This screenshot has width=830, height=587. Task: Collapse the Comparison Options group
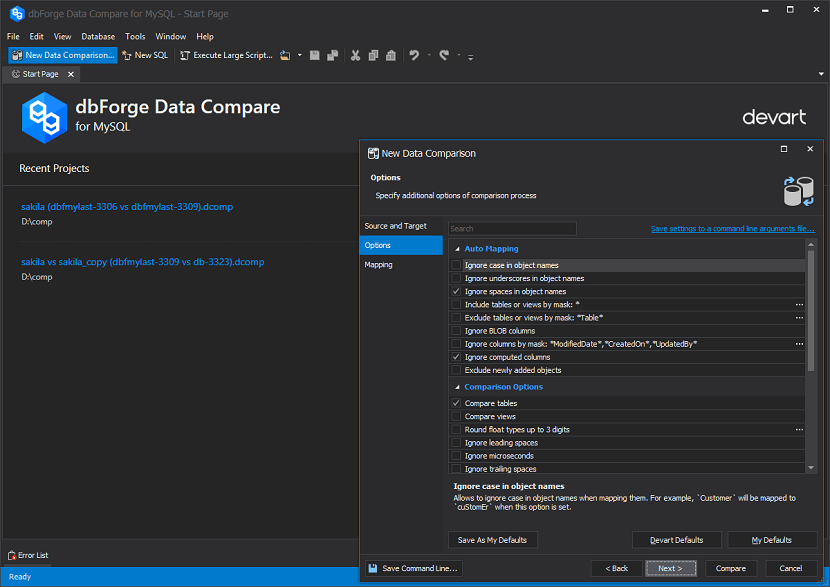457,387
